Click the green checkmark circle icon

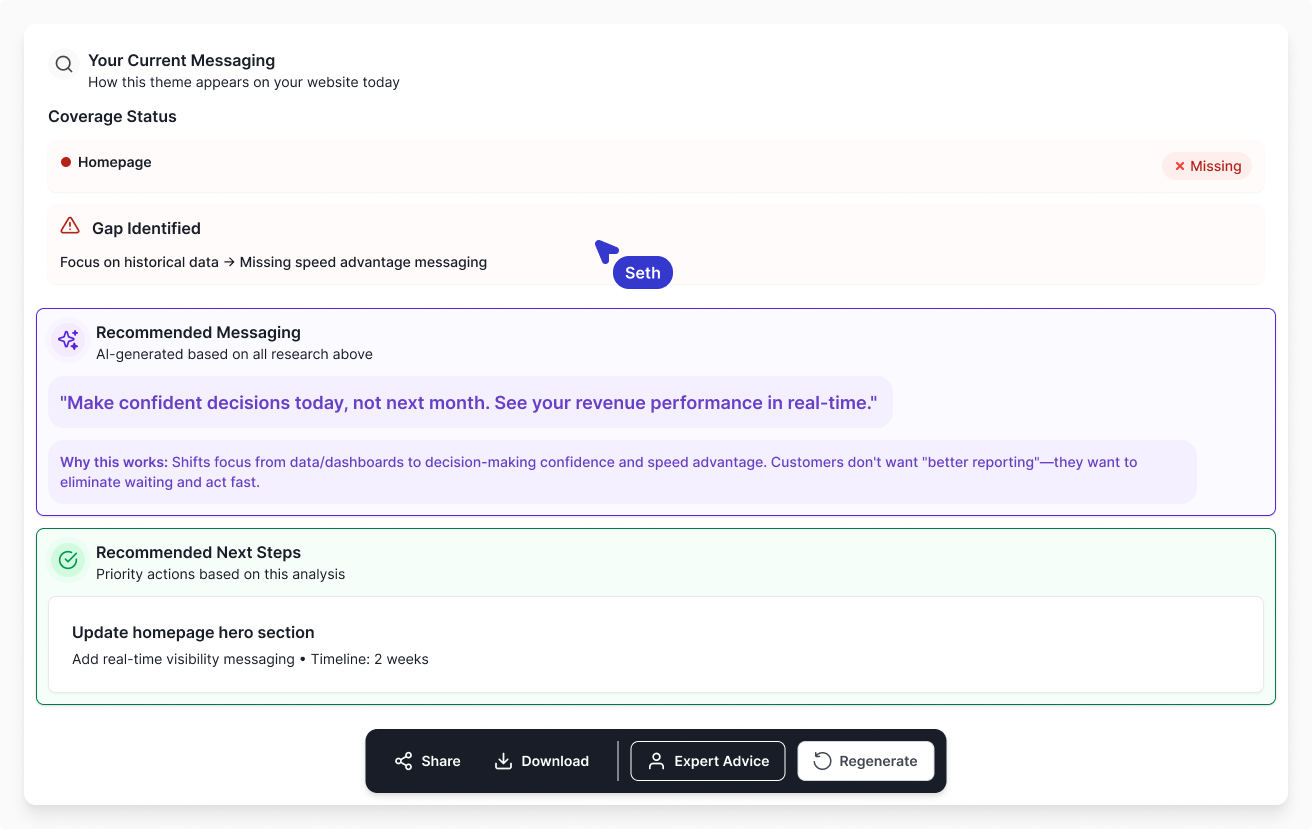point(68,560)
